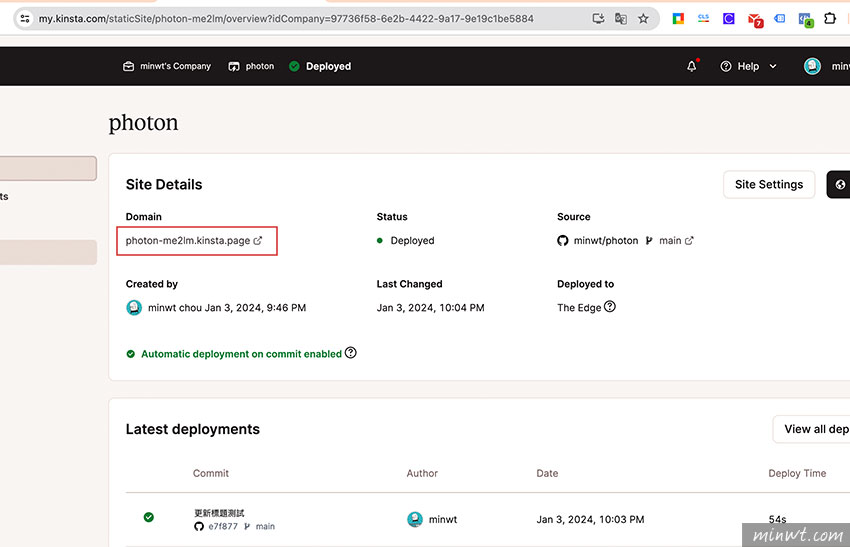Viewport: 850px width, 547px height.
Task: Click the Deployed status breadcrumb
Action: click(320, 66)
